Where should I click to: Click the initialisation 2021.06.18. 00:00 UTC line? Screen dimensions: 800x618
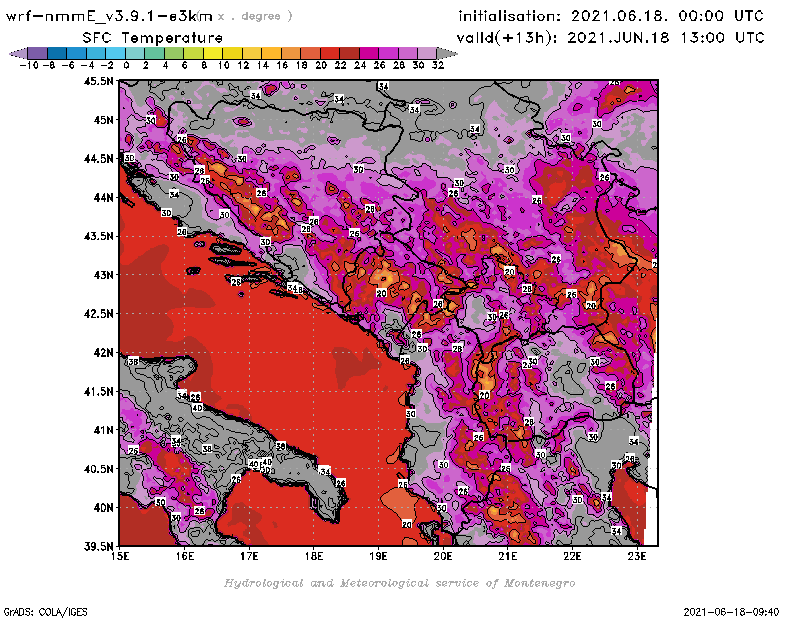pos(611,16)
